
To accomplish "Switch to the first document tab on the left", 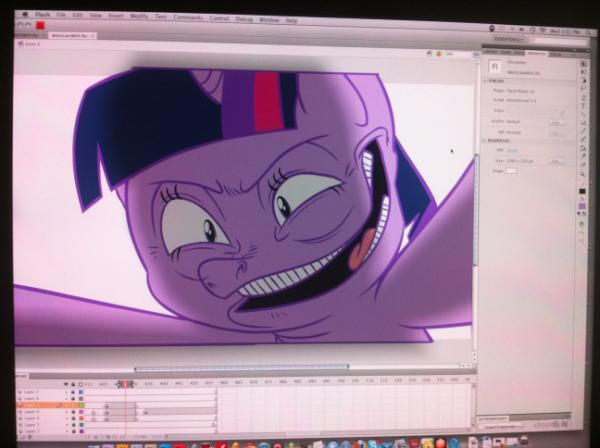I will click(x=31, y=35).
